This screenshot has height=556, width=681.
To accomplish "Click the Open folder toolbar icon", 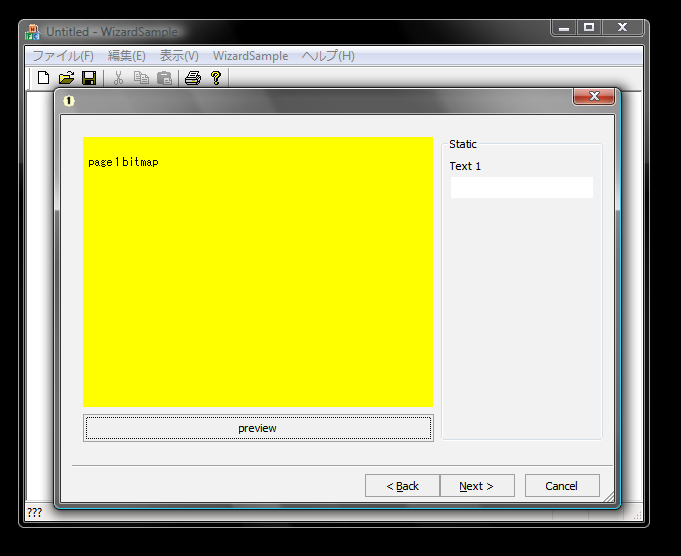I will pos(66,78).
